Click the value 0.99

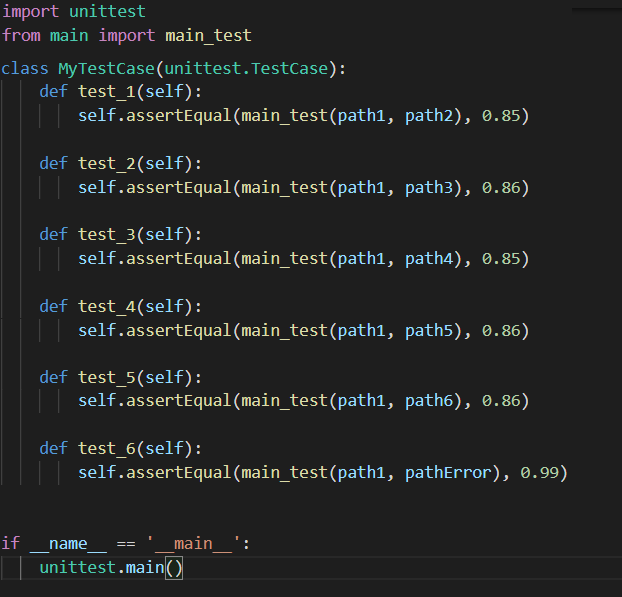pyautogui.click(x=539, y=472)
